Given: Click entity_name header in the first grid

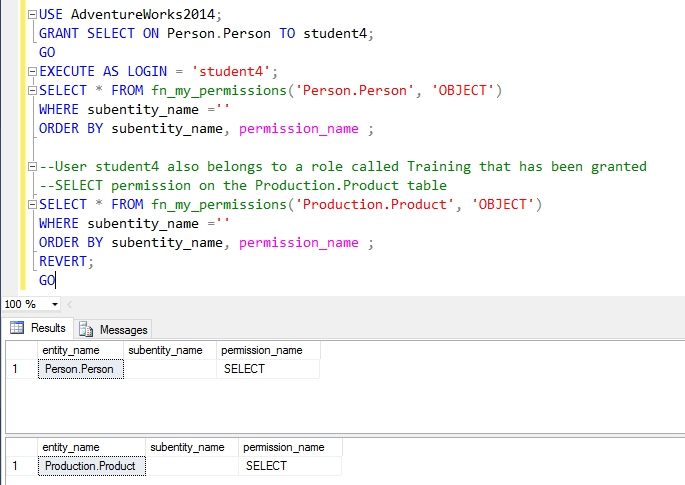Looking at the screenshot, I should 70,350.
